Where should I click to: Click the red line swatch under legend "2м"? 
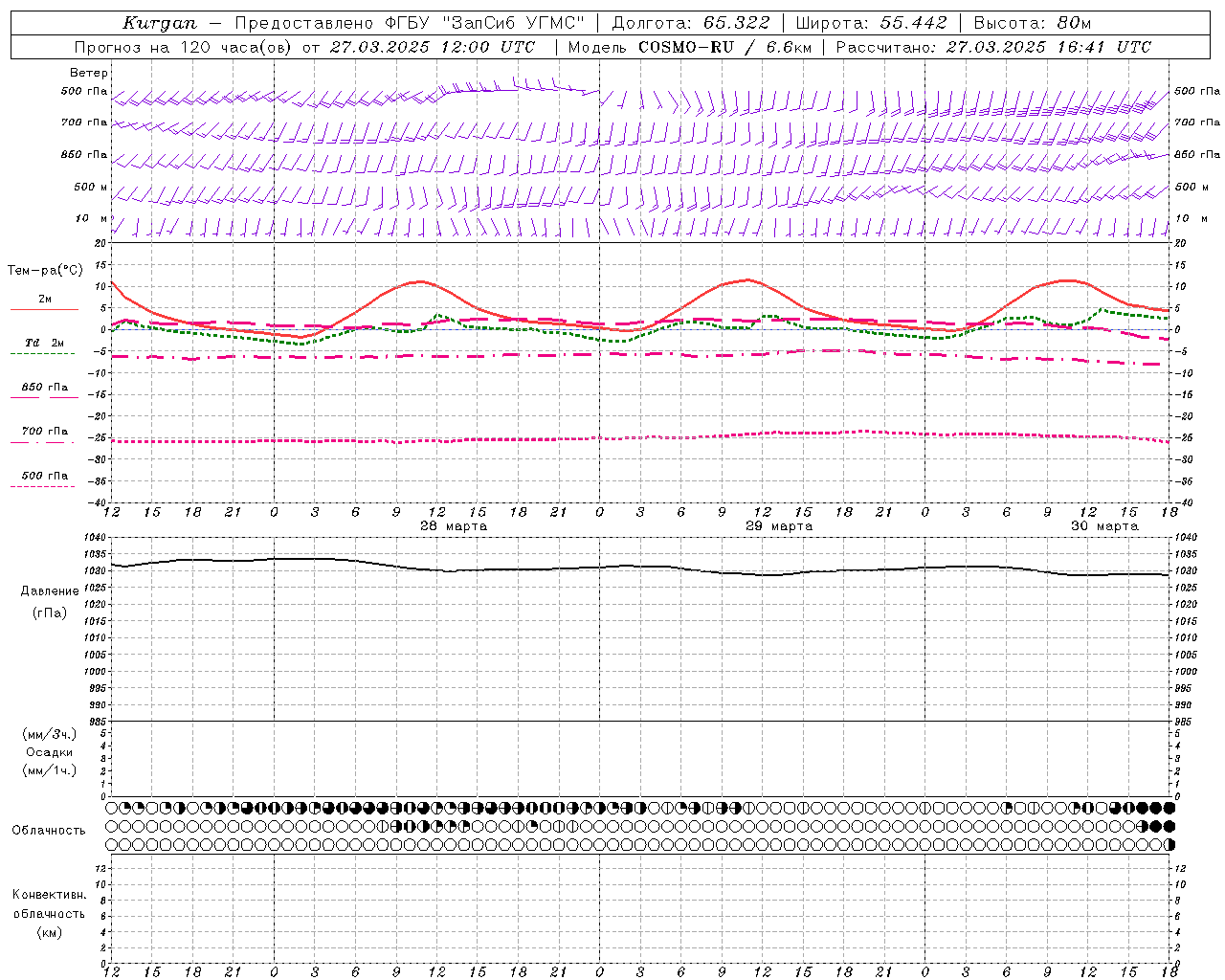pyautogui.click(x=44, y=309)
